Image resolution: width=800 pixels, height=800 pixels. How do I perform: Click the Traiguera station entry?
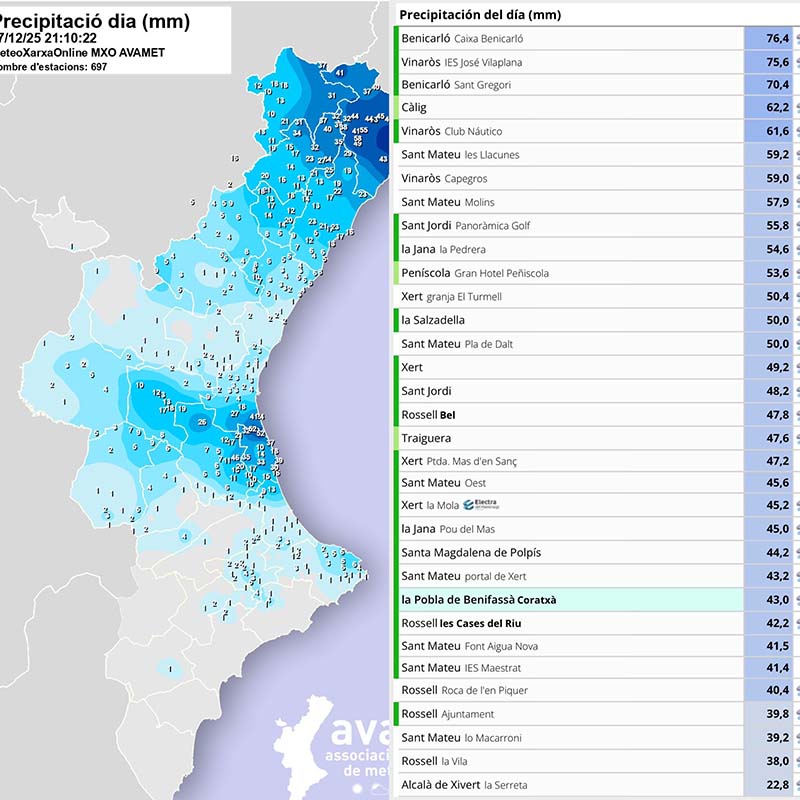(x=426, y=438)
